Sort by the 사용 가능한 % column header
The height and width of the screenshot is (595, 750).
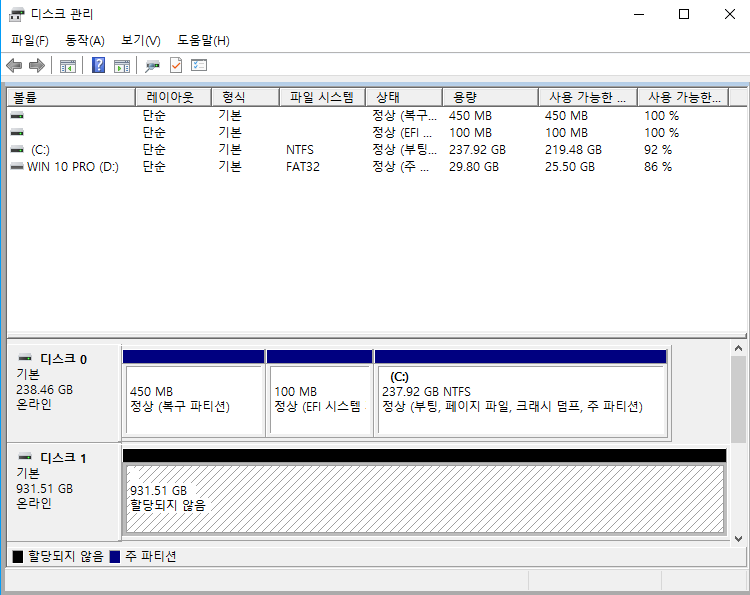pyautogui.click(x=683, y=97)
